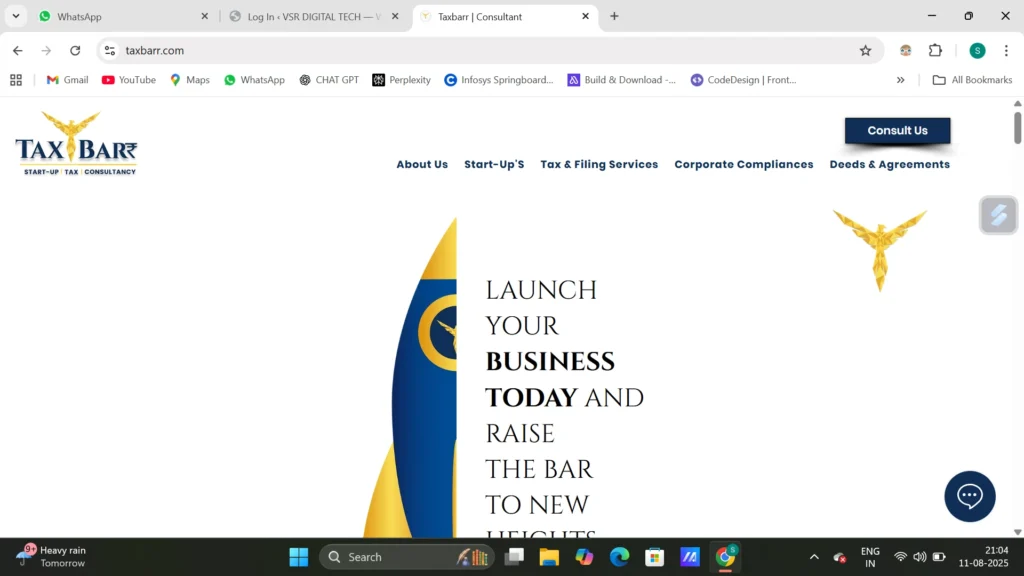
Task: Open Chrome's three-dot menu
Action: (1006, 51)
